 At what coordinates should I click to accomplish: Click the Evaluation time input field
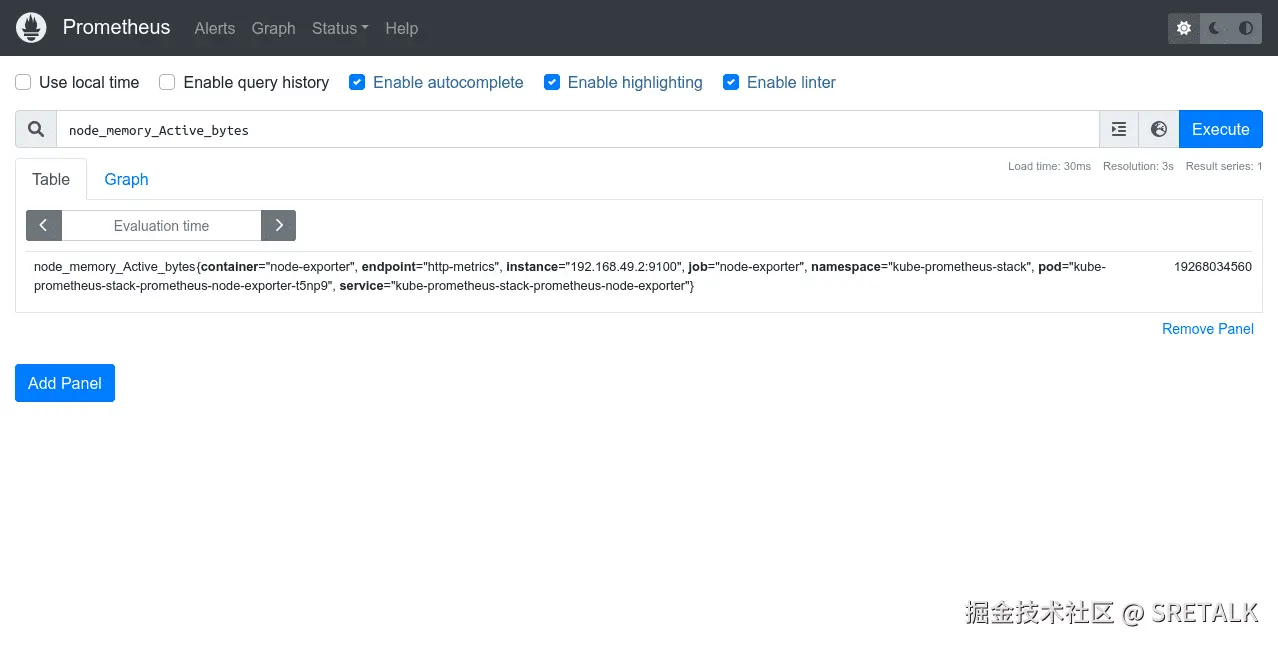tap(161, 226)
